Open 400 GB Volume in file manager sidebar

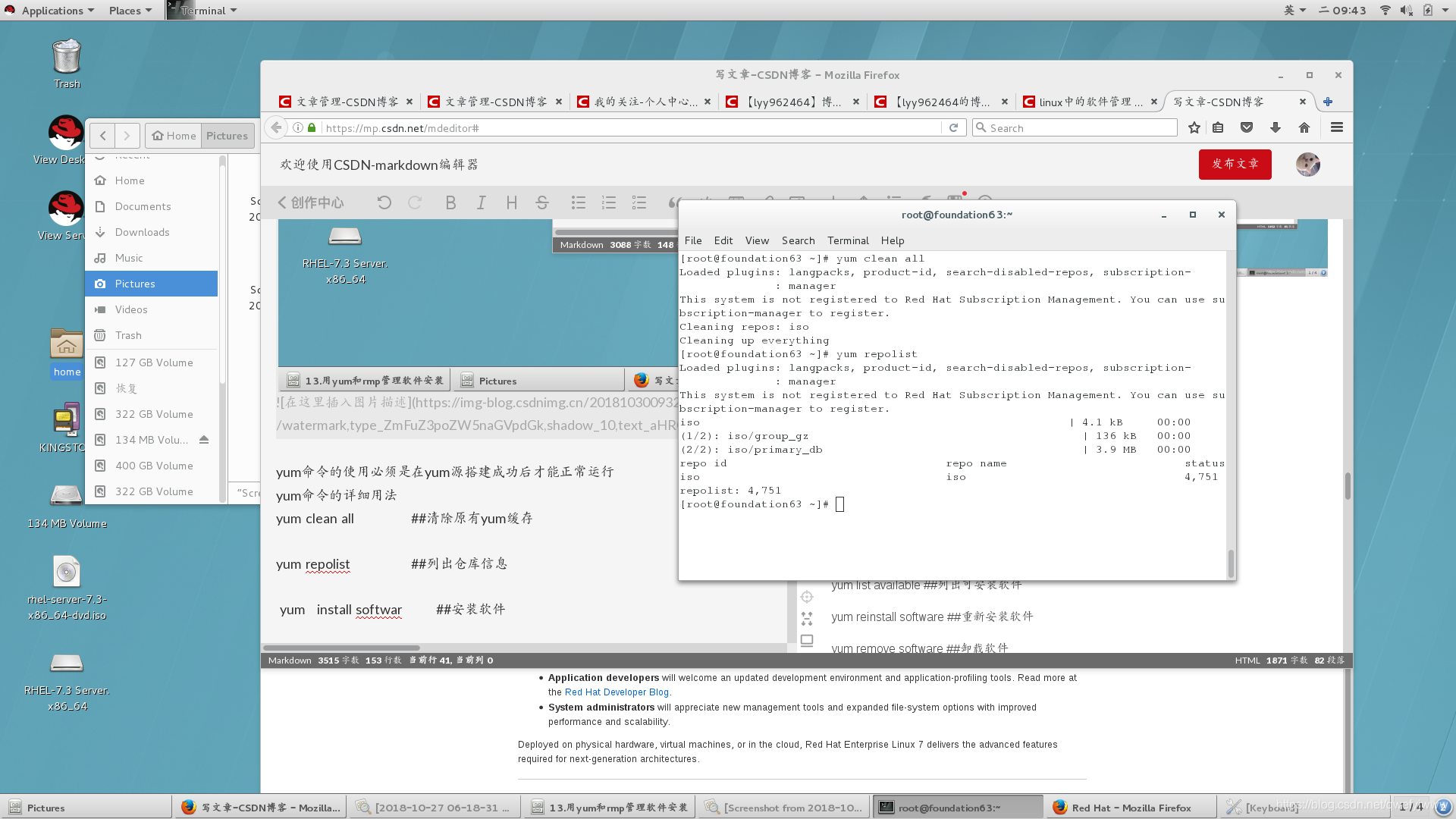152,466
